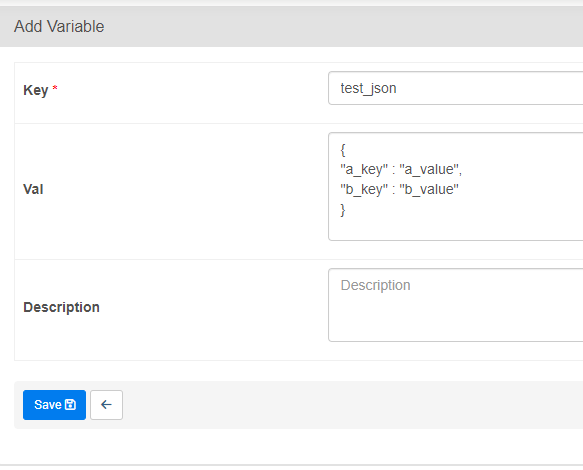Click the Val field label

coord(33,189)
